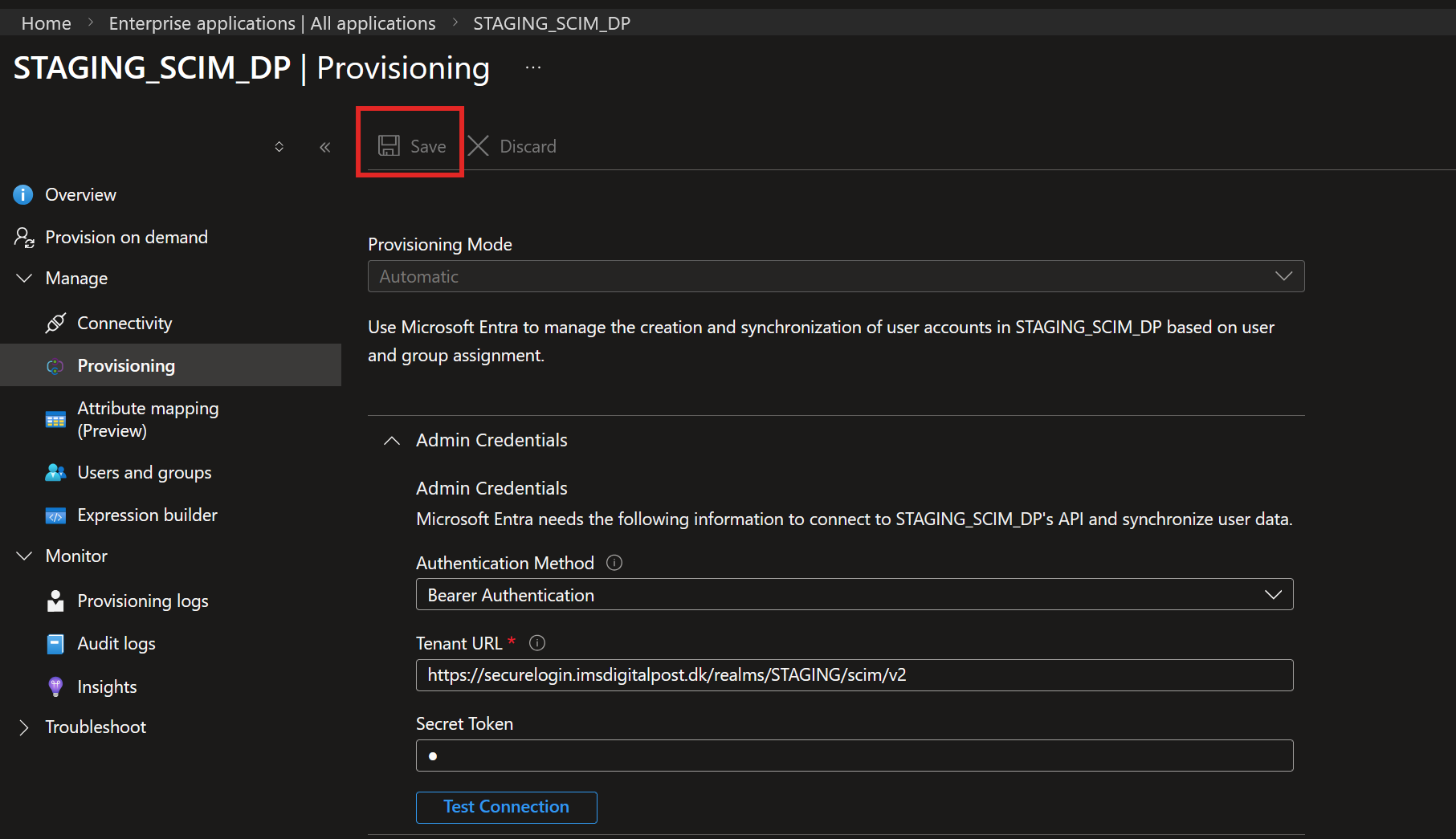
Task: Open Expression builder page
Action: click(147, 515)
